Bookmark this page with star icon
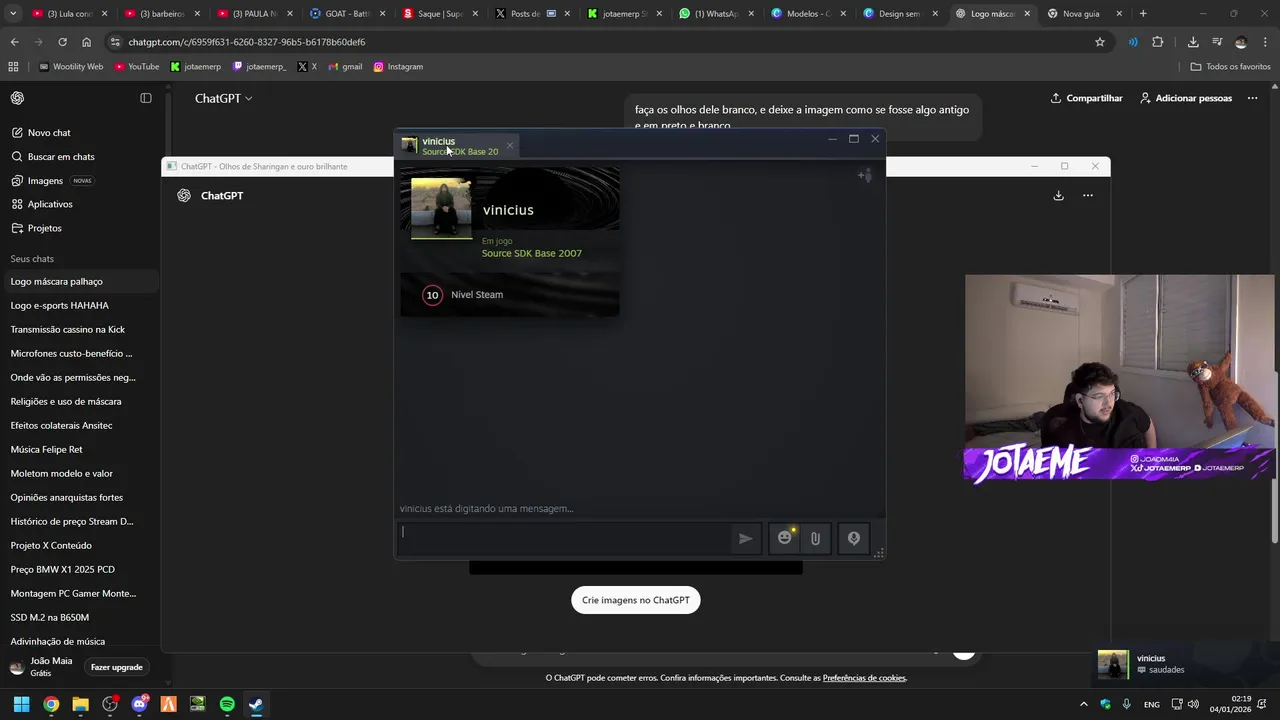Viewport: 1280px width, 720px height. 1100,42
